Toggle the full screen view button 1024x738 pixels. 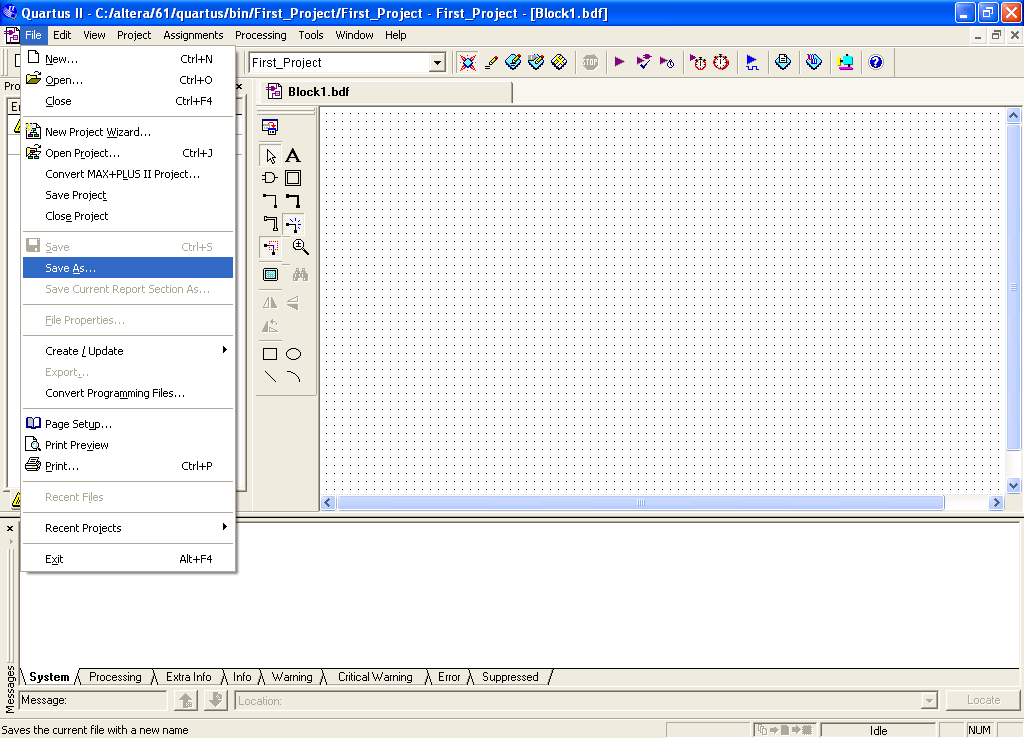270,274
